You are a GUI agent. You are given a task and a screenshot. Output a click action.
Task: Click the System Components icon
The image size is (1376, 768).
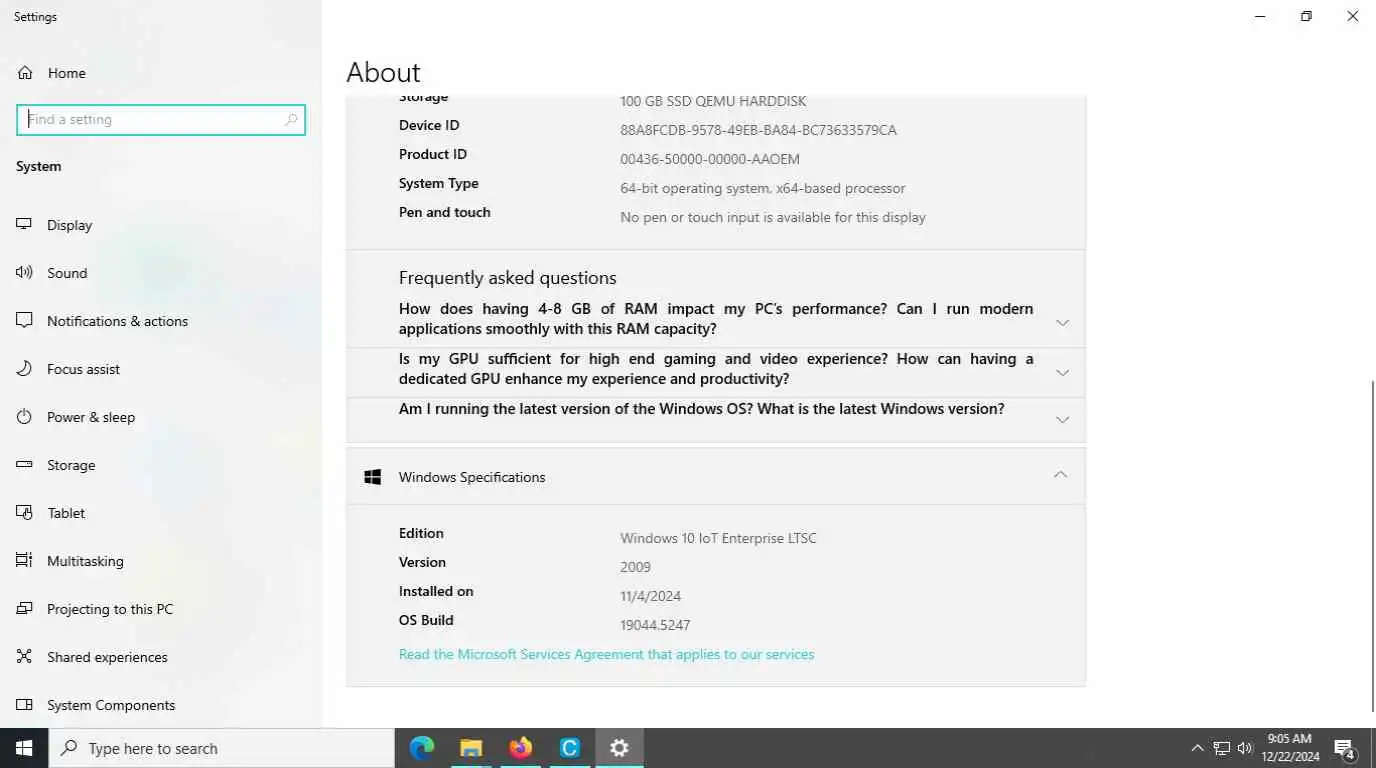point(25,705)
